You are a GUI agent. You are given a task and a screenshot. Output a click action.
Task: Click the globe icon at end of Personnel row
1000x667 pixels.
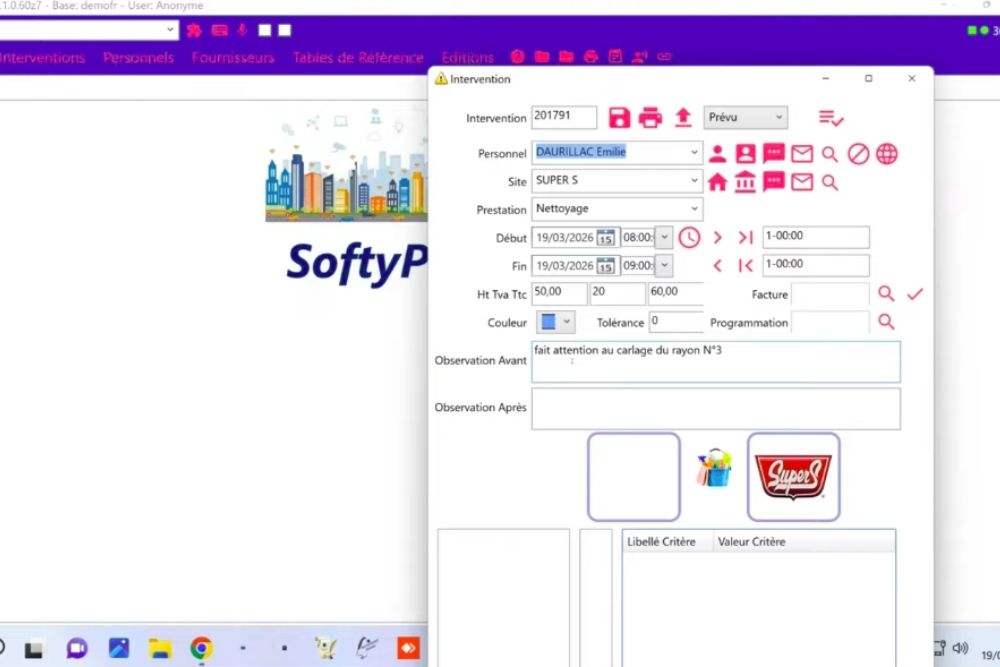click(885, 152)
